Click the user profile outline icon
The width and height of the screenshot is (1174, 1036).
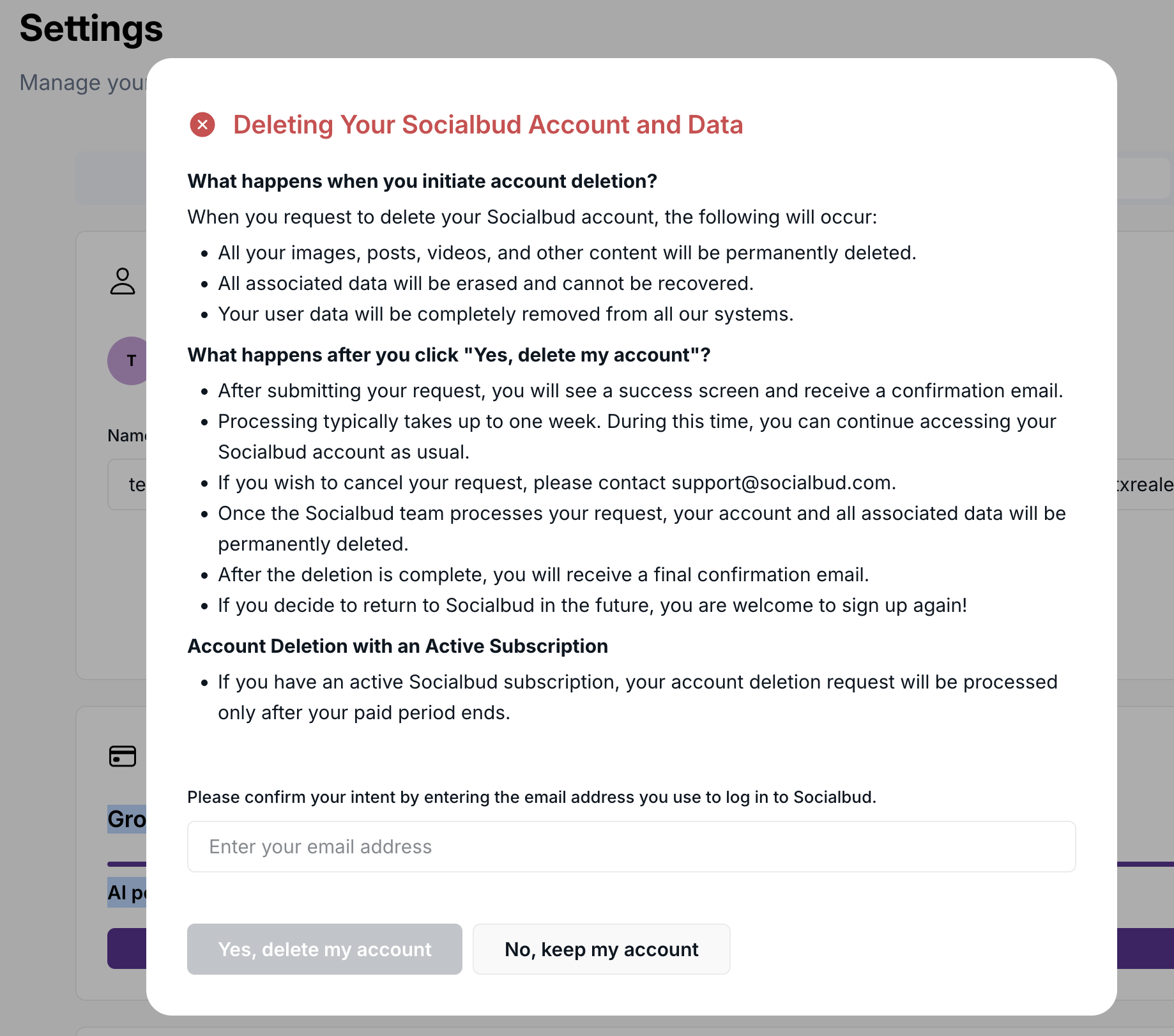(122, 281)
